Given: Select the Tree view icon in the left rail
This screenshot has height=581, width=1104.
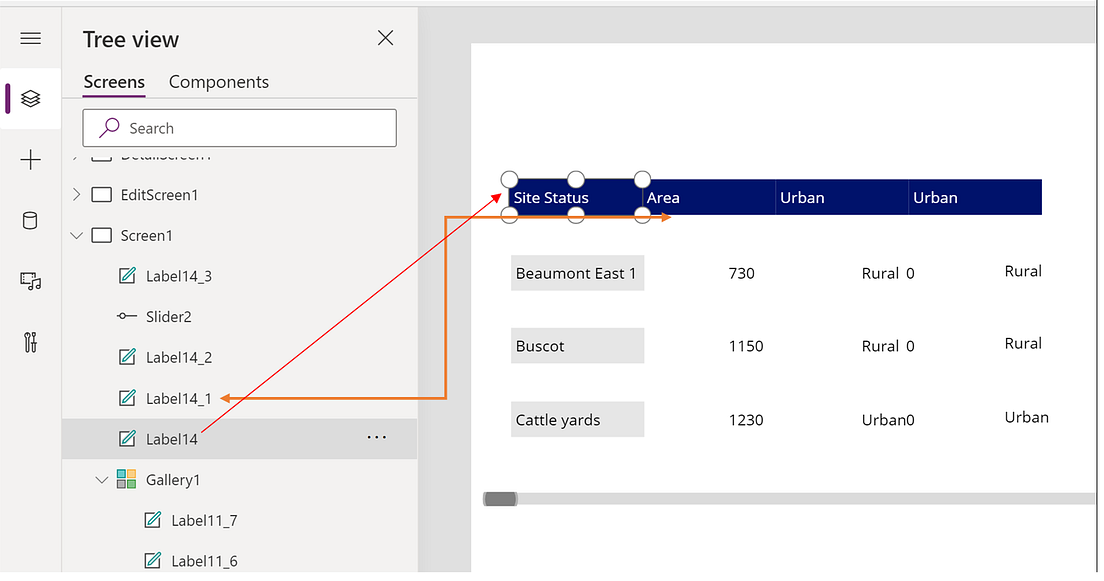Looking at the screenshot, I should (x=30, y=98).
